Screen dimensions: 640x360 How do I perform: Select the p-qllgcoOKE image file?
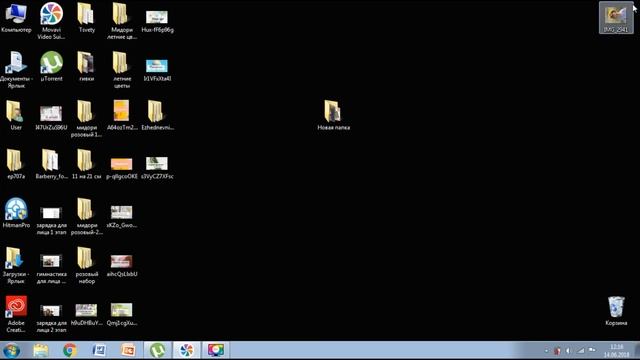(122, 168)
